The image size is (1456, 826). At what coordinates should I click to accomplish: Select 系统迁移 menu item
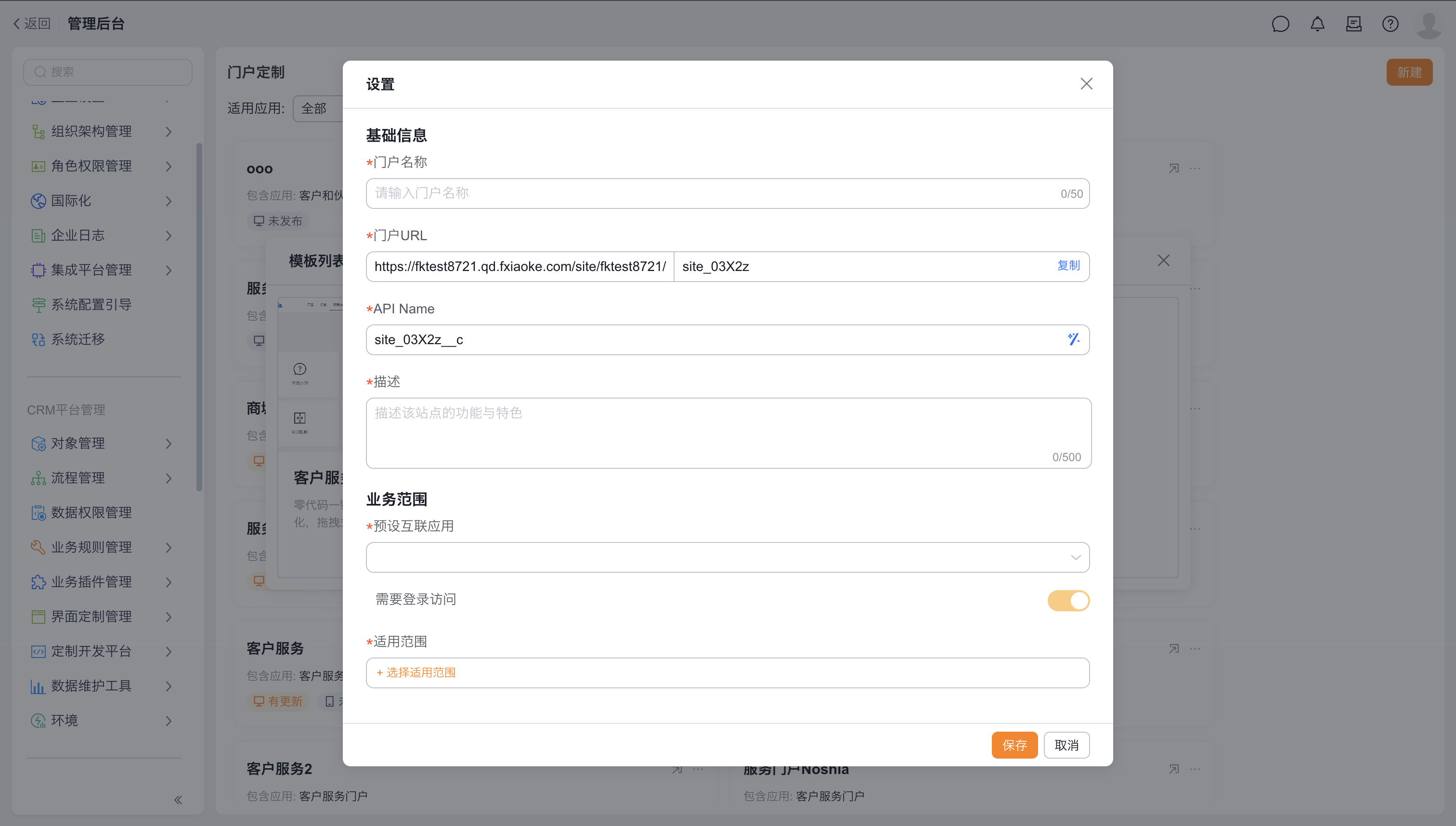click(78, 339)
